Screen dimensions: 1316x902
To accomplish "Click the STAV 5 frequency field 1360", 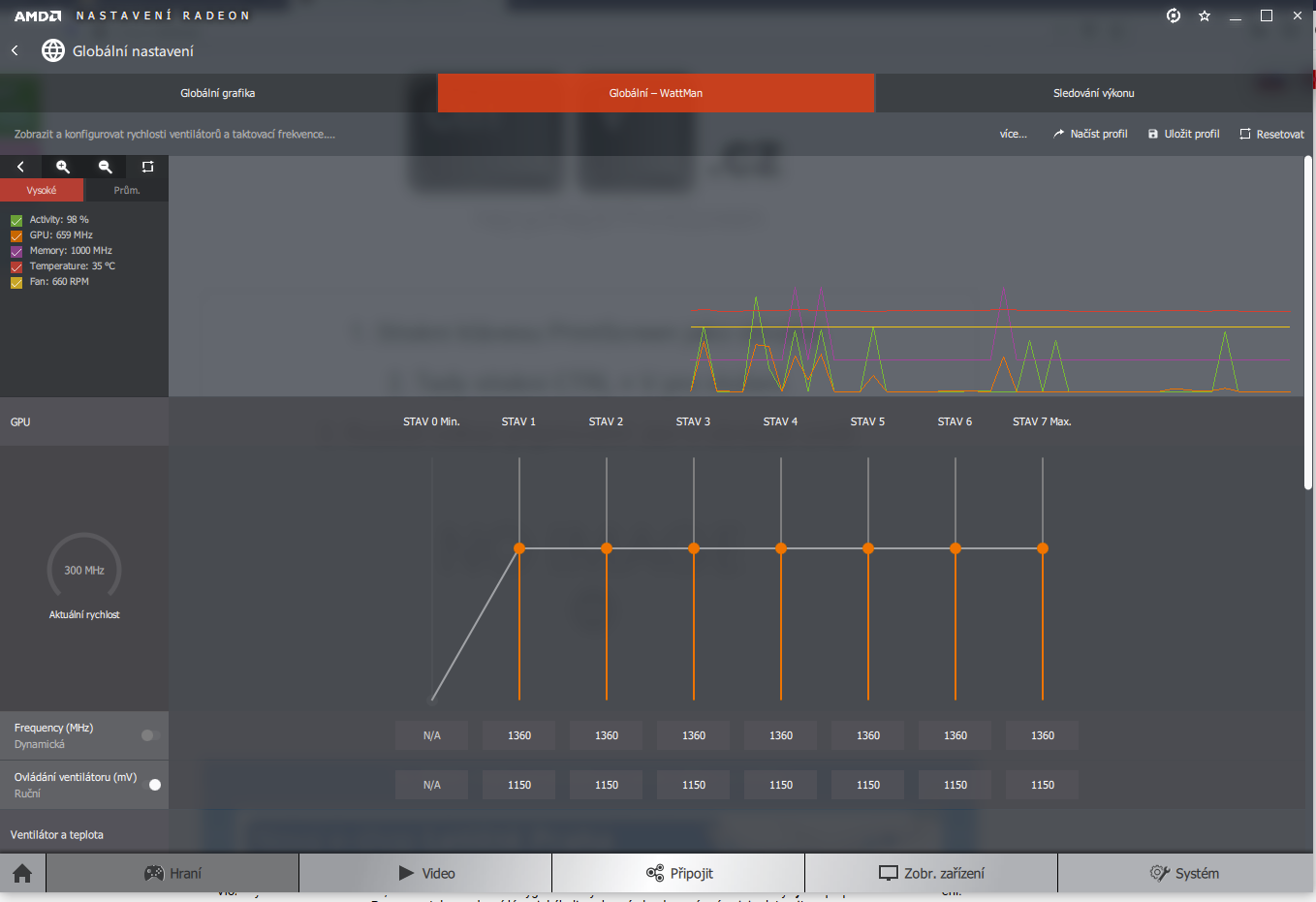I will (868, 735).
